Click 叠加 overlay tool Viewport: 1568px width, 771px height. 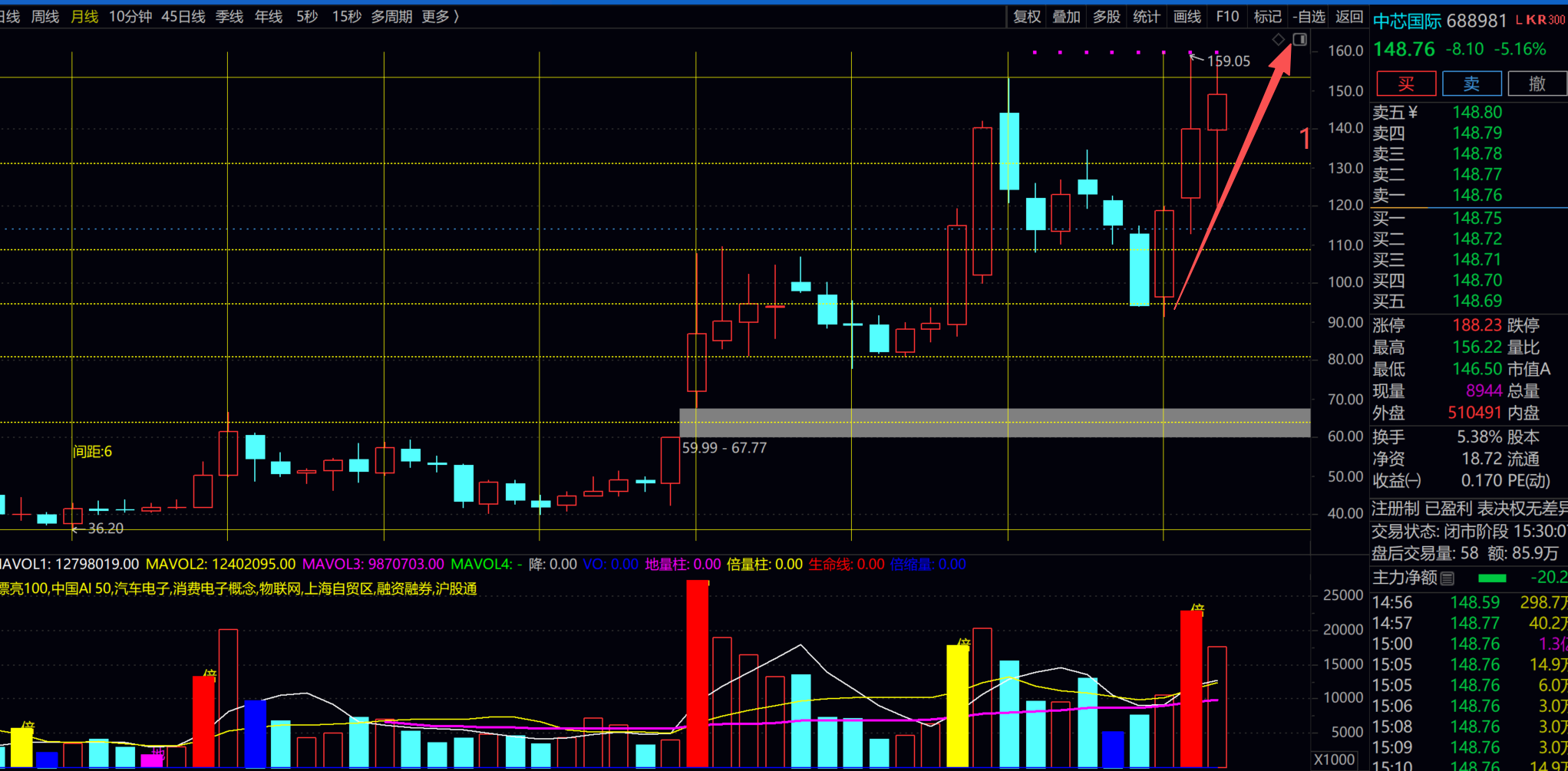click(x=1066, y=16)
